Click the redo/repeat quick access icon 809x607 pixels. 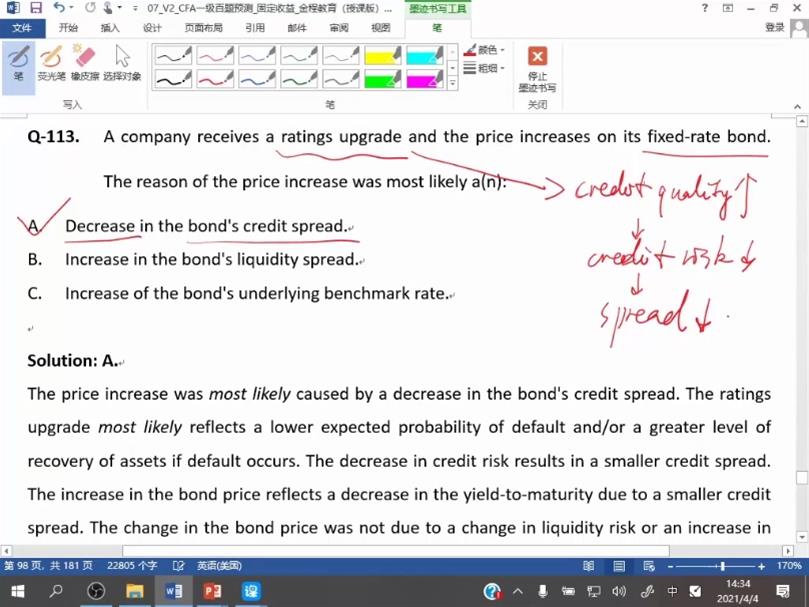click(90, 8)
